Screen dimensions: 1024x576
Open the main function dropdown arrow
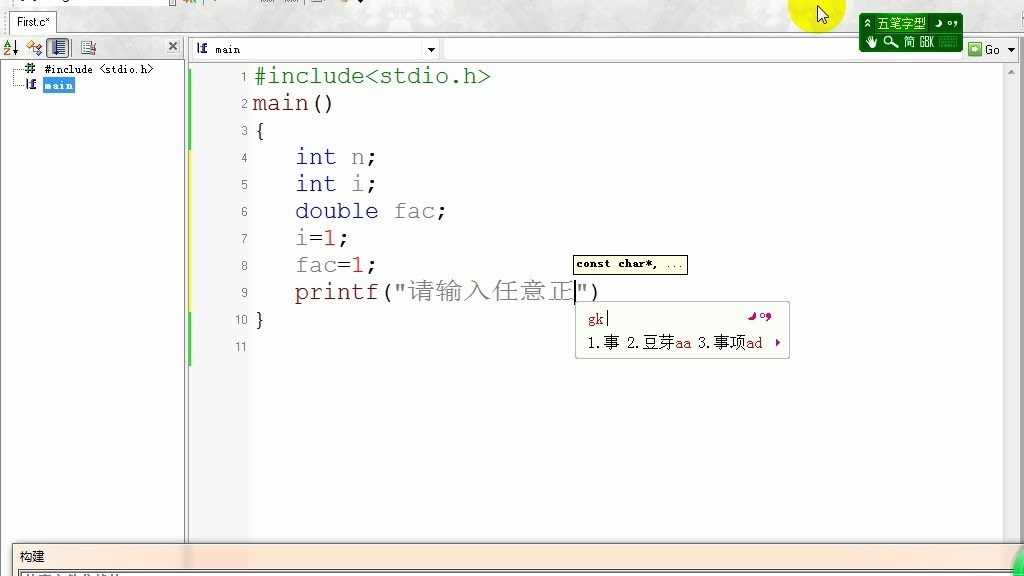431,50
